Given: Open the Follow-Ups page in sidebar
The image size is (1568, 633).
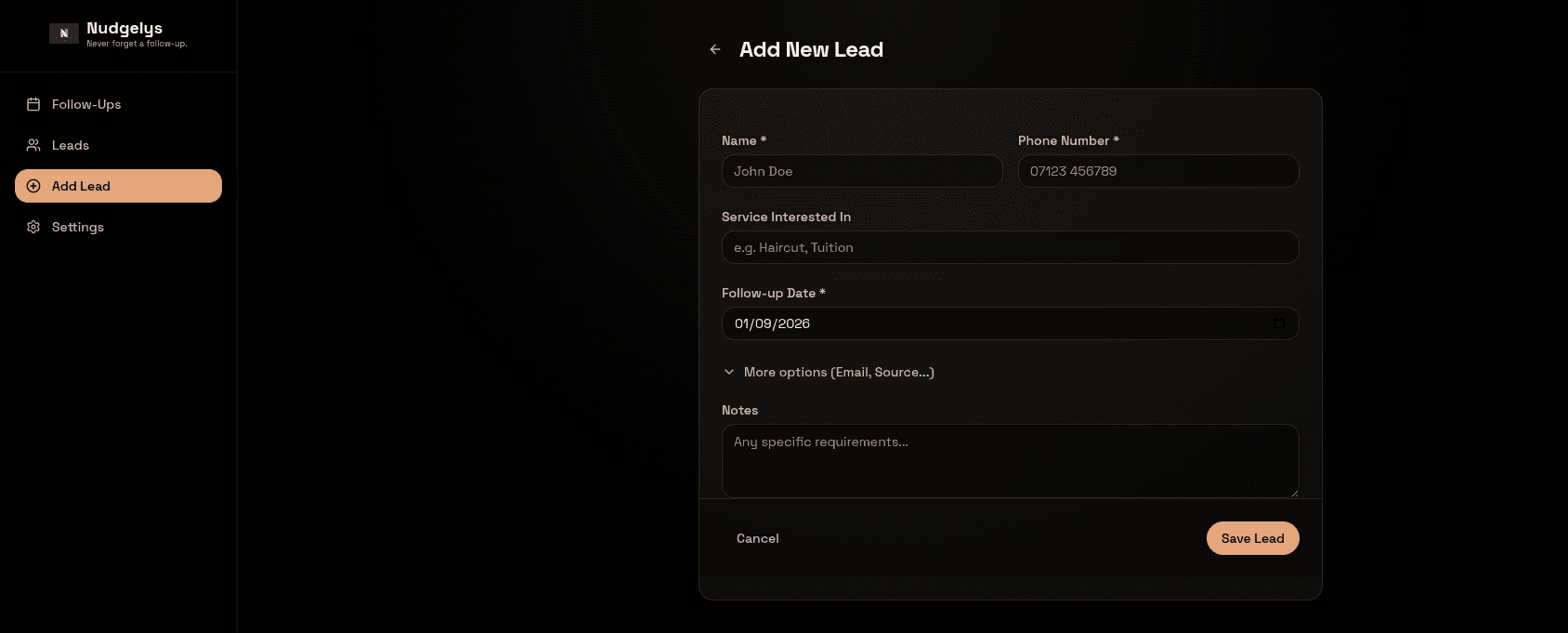Looking at the screenshot, I should coord(86,104).
